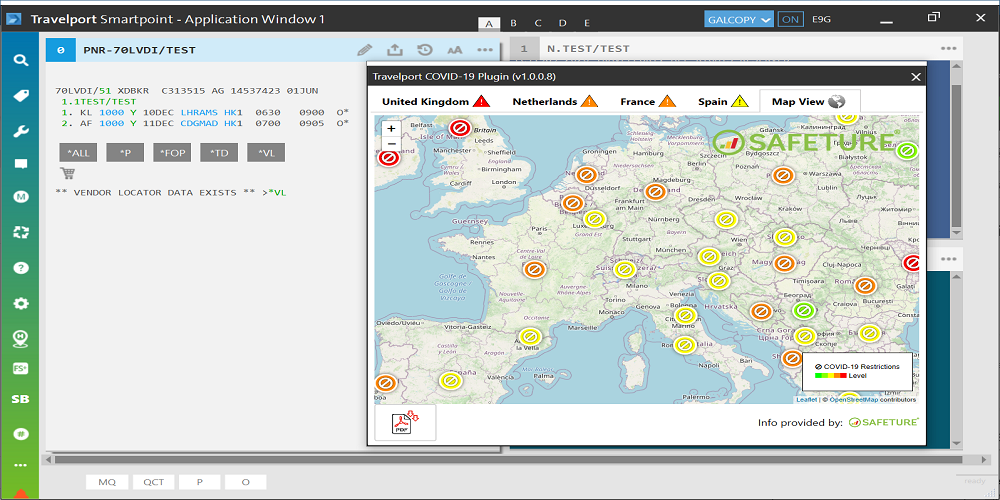Open the wrench tools icon
1000x500 pixels.
(20, 131)
